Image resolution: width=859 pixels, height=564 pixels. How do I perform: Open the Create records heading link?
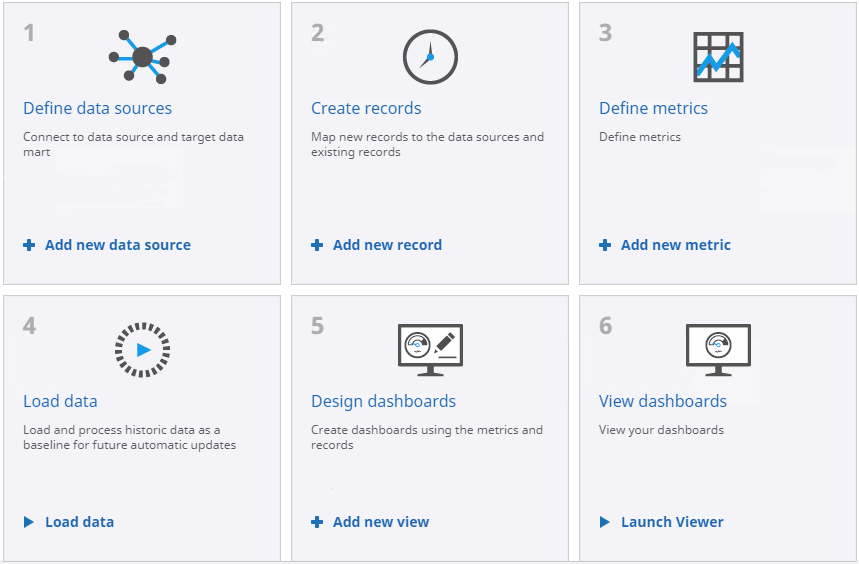(366, 108)
